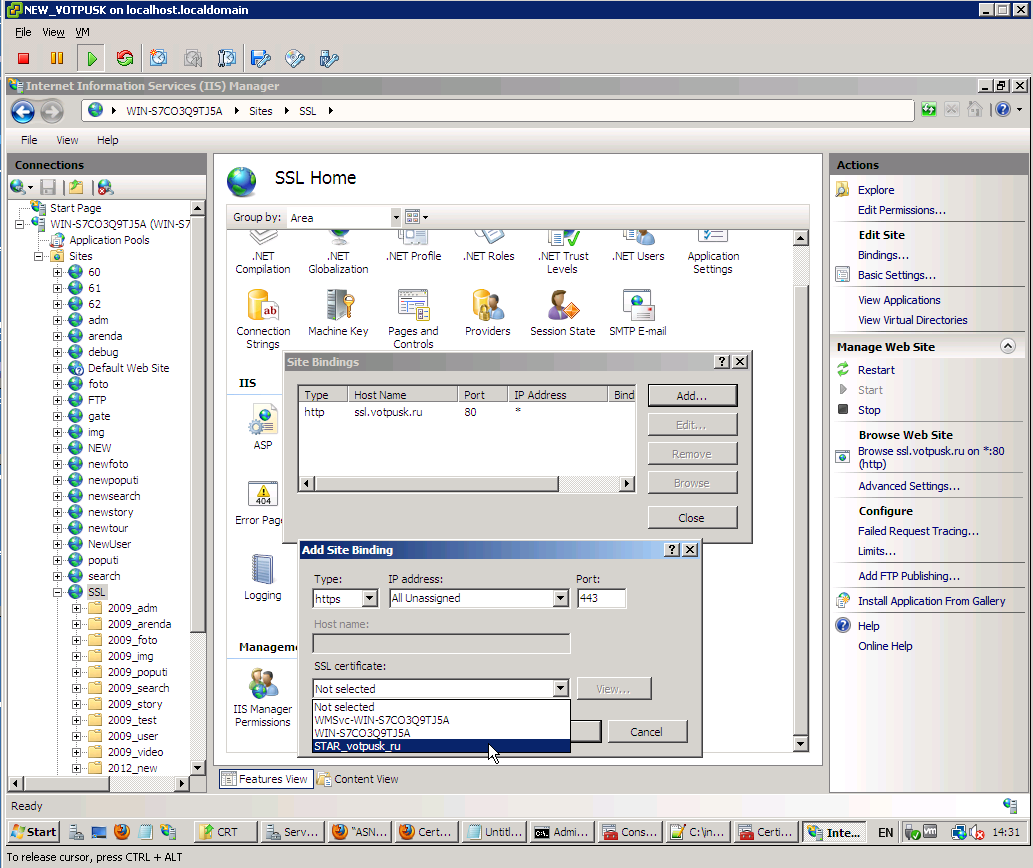Click the Bindings... action link
The width and height of the screenshot is (1033, 868).
883,256
